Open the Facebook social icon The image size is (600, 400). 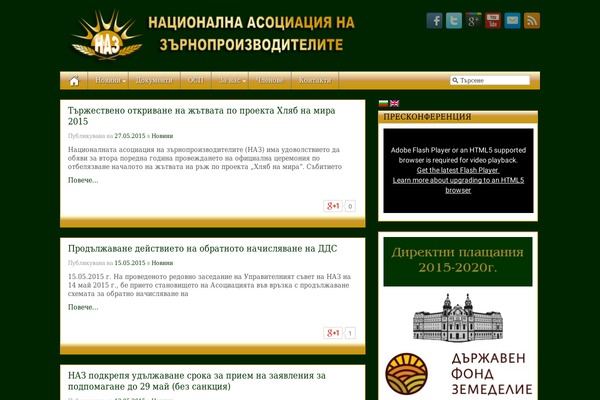[x=434, y=20]
